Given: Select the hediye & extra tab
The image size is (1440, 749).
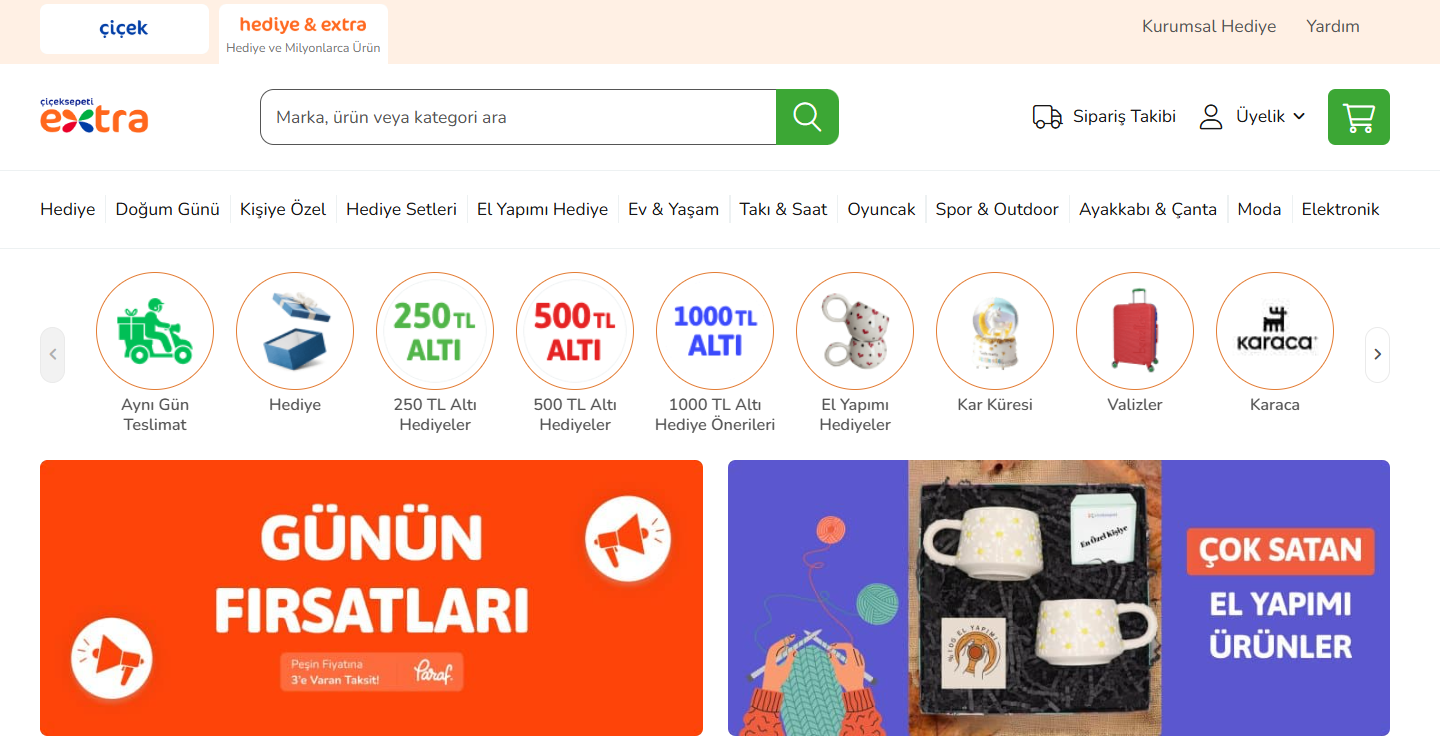Looking at the screenshot, I should 303,34.
